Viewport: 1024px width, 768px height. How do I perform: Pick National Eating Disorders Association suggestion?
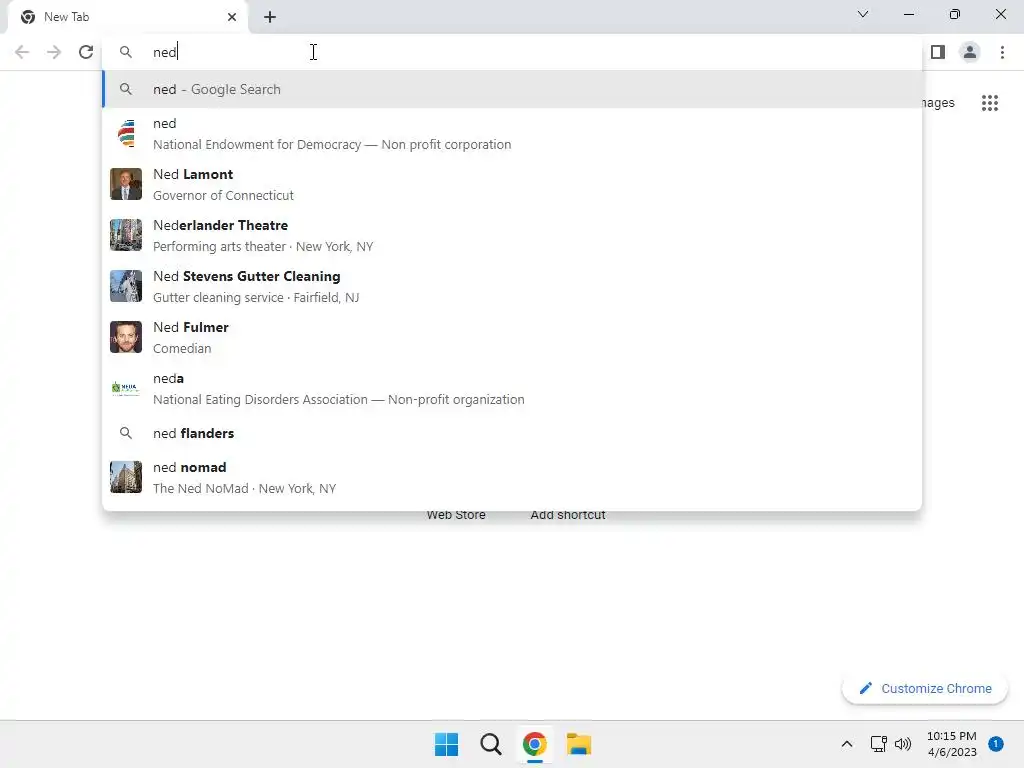point(512,389)
